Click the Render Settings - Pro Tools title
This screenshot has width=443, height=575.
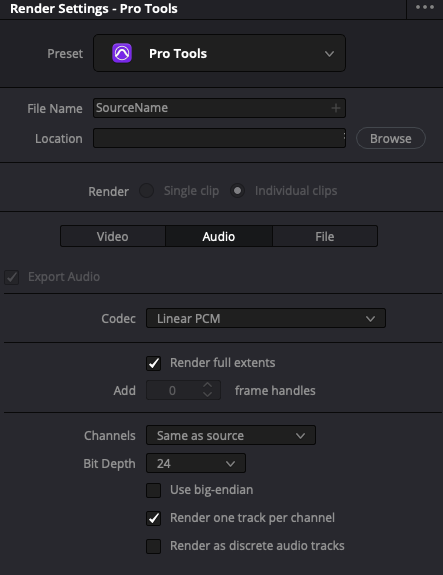pos(94,8)
